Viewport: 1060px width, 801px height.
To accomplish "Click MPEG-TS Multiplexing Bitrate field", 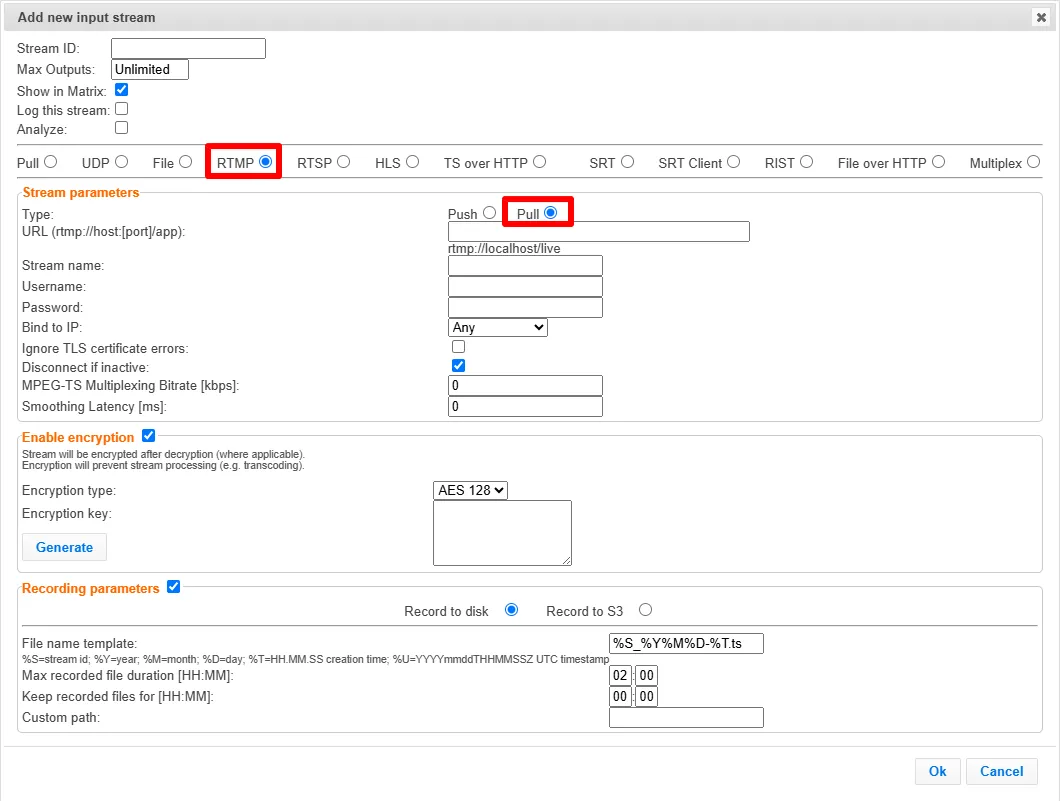I will tap(525, 386).
